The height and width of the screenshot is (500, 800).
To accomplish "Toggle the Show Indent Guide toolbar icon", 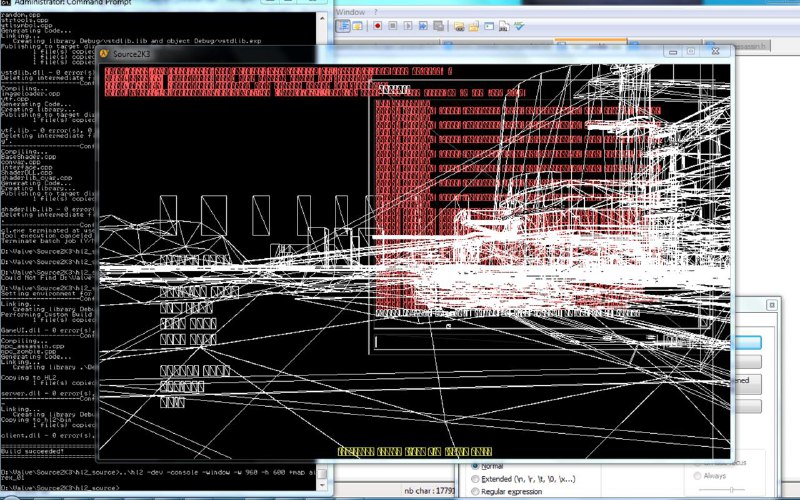I will click(342, 26).
